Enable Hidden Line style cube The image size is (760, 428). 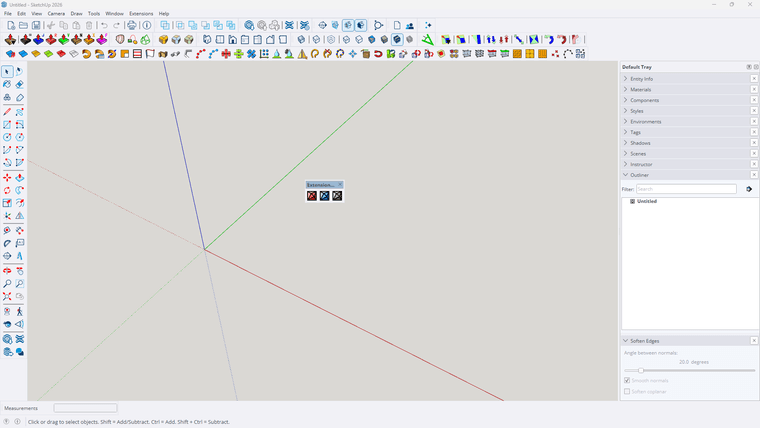[359, 40]
